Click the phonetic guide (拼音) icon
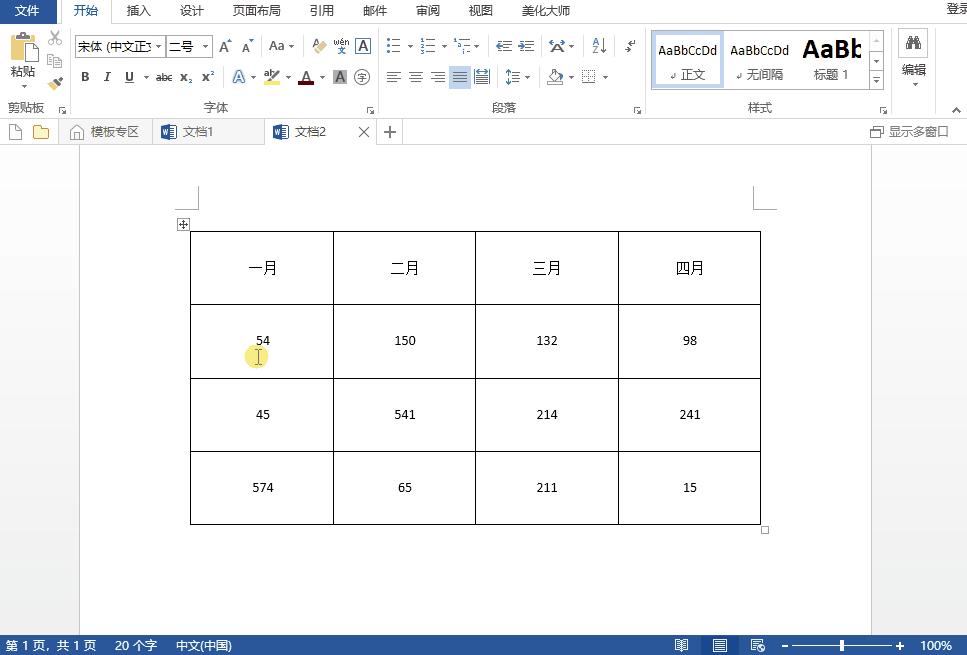Viewport: 967px width, 655px height. (x=340, y=47)
